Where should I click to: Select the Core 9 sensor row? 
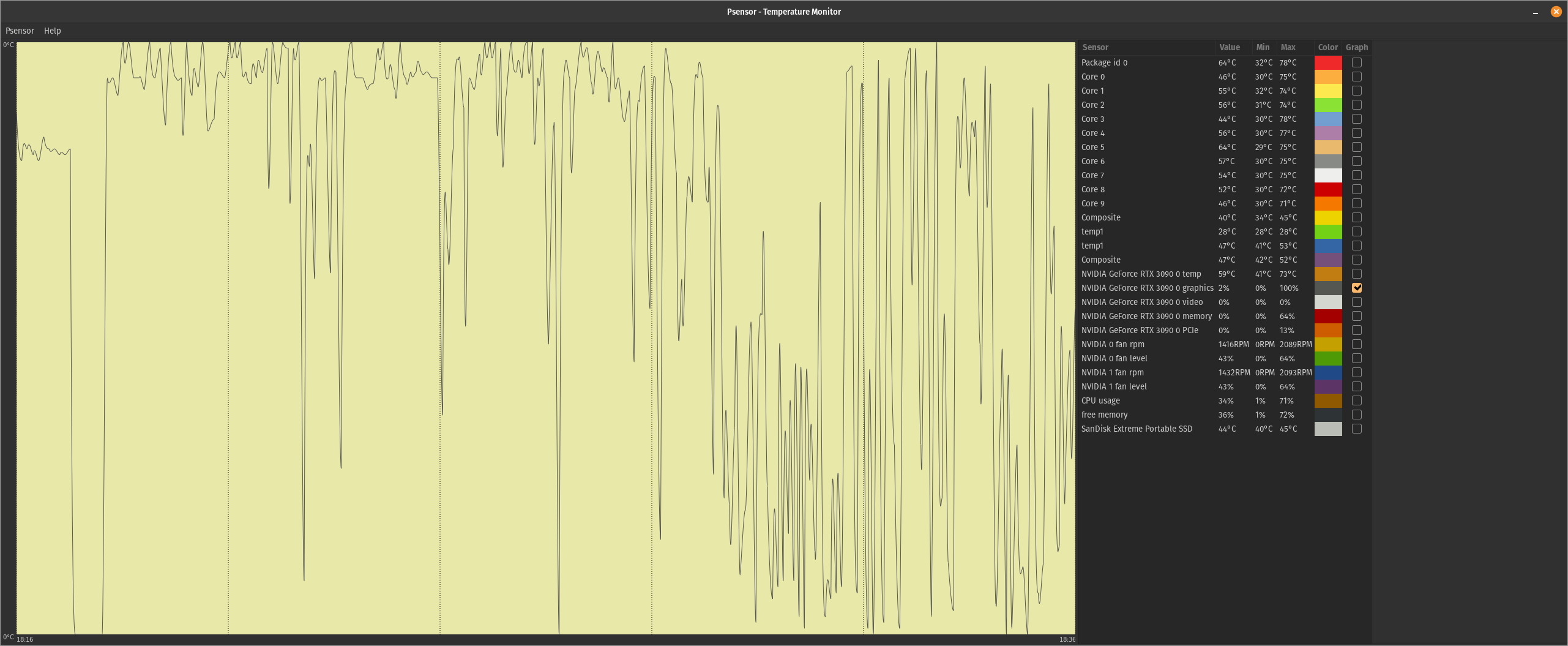(1225, 203)
